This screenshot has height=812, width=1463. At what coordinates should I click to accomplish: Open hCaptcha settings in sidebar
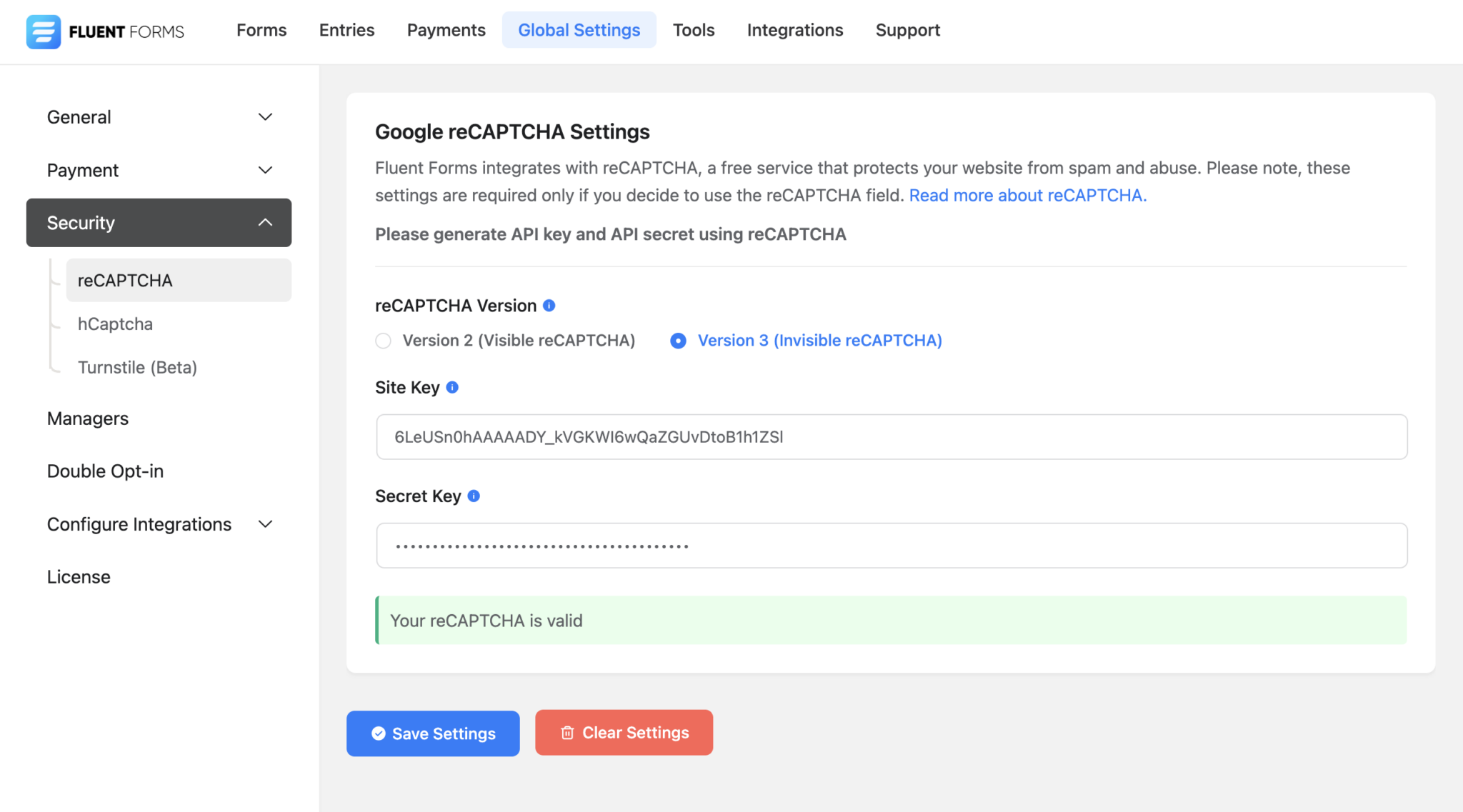click(115, 324)
